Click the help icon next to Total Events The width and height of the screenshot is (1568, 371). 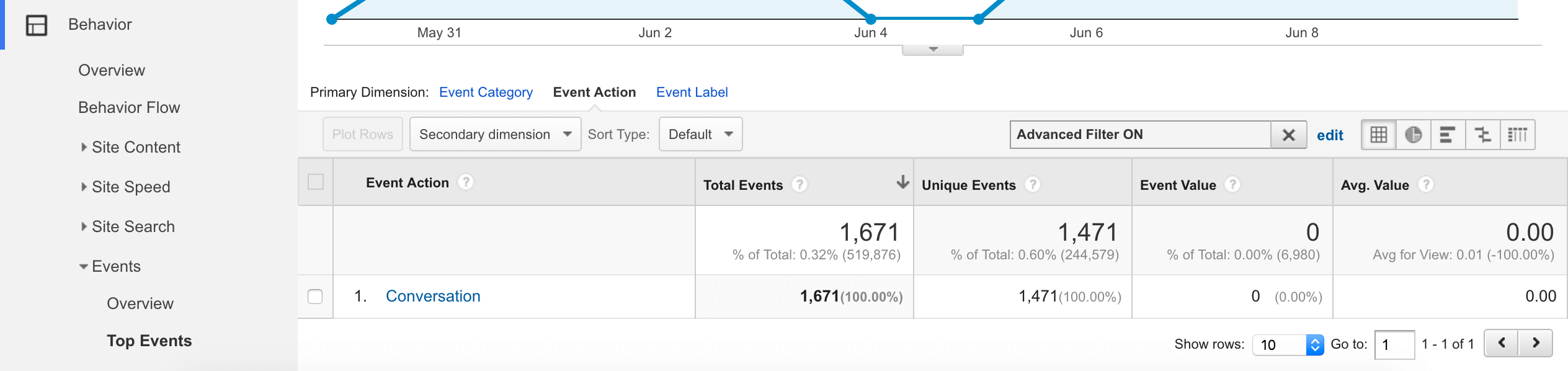(x=800, y=184)
